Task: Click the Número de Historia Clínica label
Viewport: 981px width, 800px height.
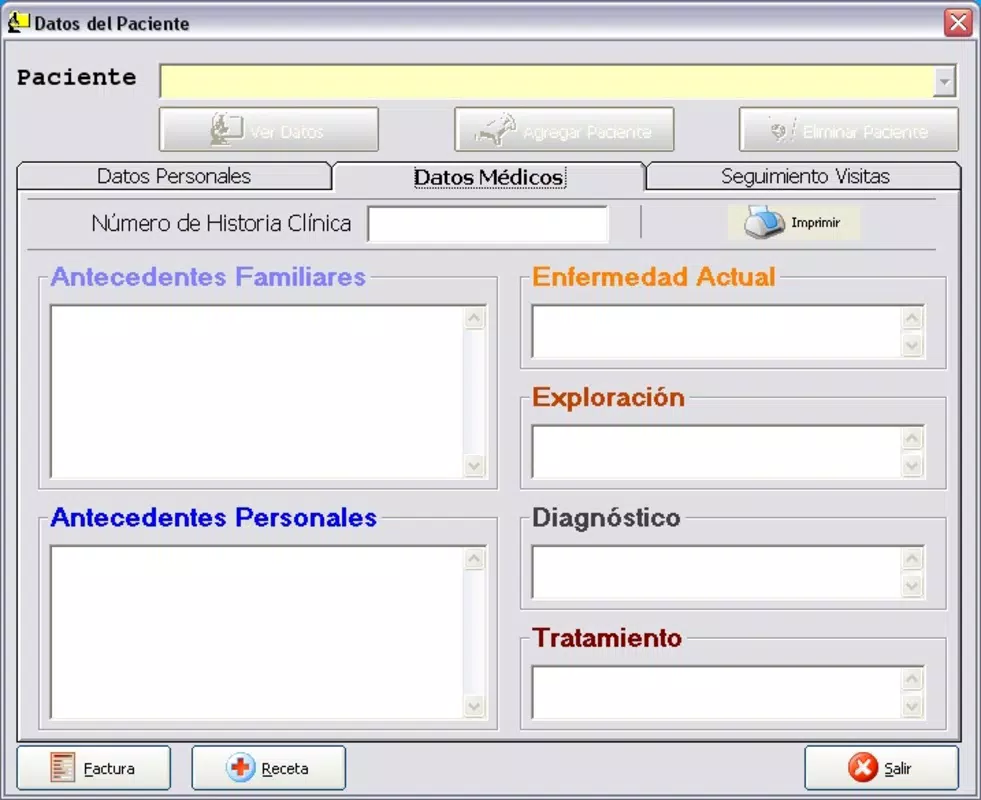Action: click(x=221, y=223)
